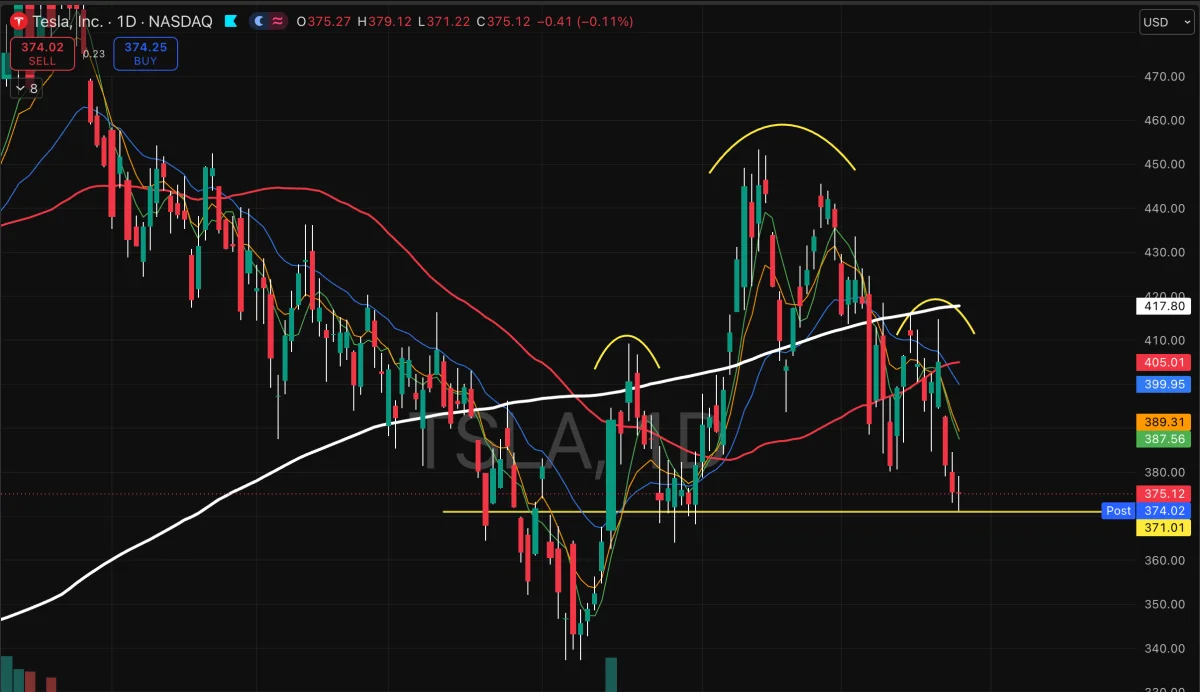
Task: Click the white 417.80 price label
Action: (1163, 306)
